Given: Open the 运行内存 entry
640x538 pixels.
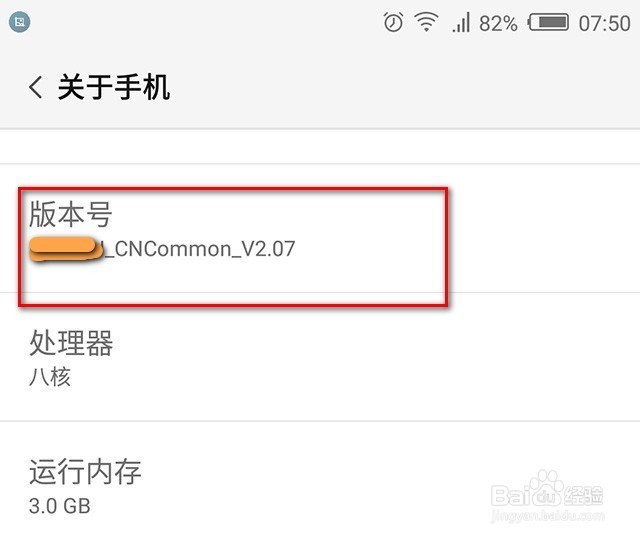Looking at the screenshot, I should tap(320, 480).
